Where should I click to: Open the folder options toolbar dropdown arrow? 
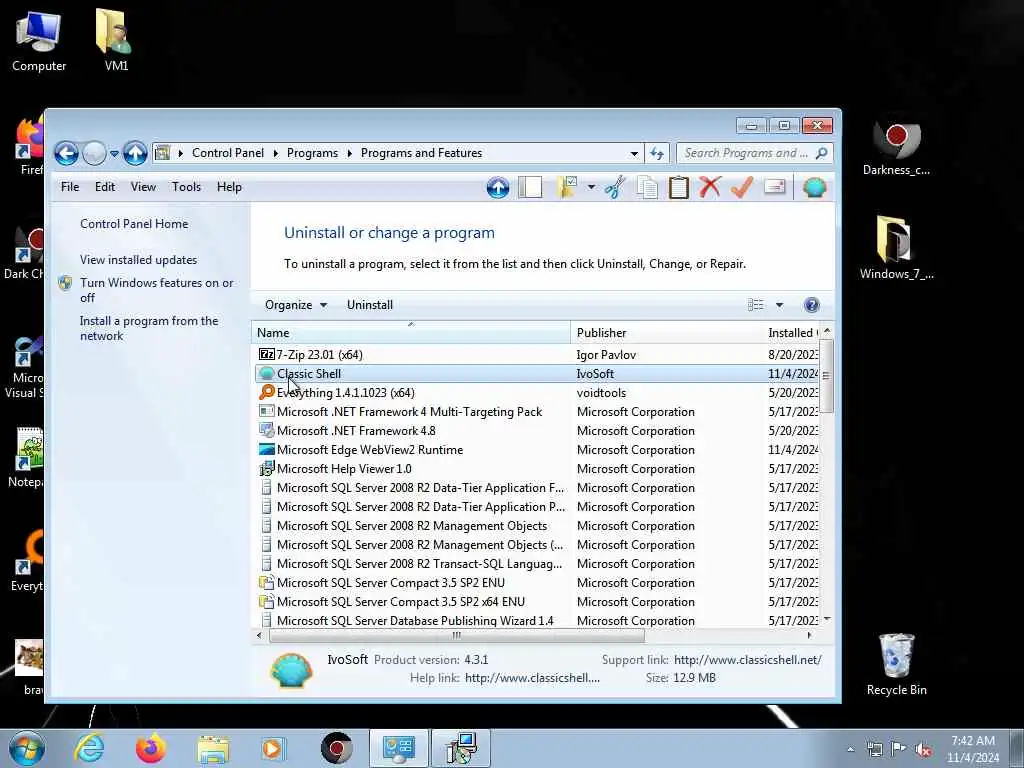pyautogui.click(x=591, y=187)
